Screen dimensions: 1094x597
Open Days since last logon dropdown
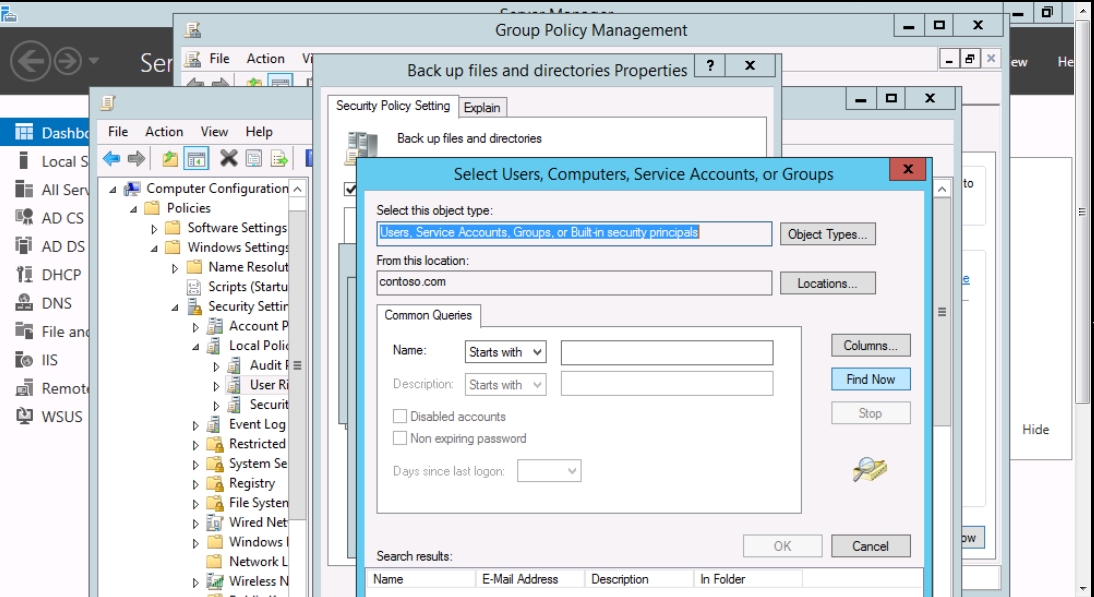(x=549, y=470)
